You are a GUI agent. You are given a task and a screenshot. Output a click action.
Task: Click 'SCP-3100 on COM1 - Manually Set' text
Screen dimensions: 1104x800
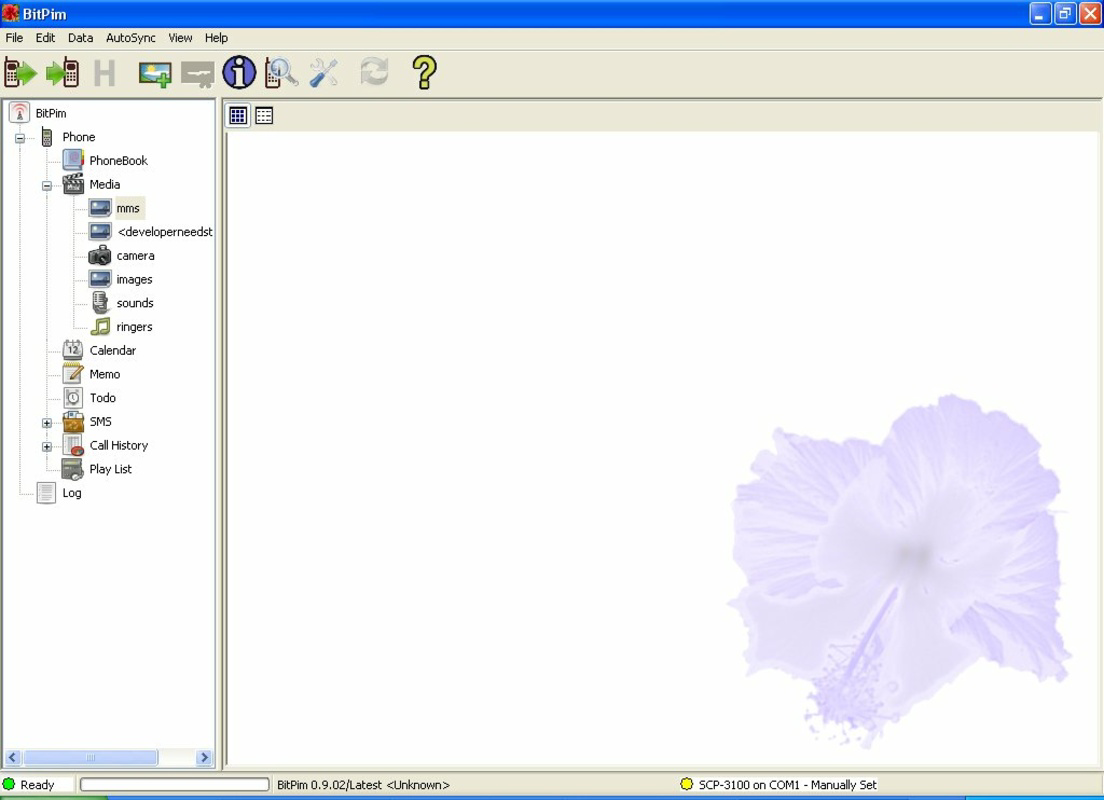click(x=787, y=785)
